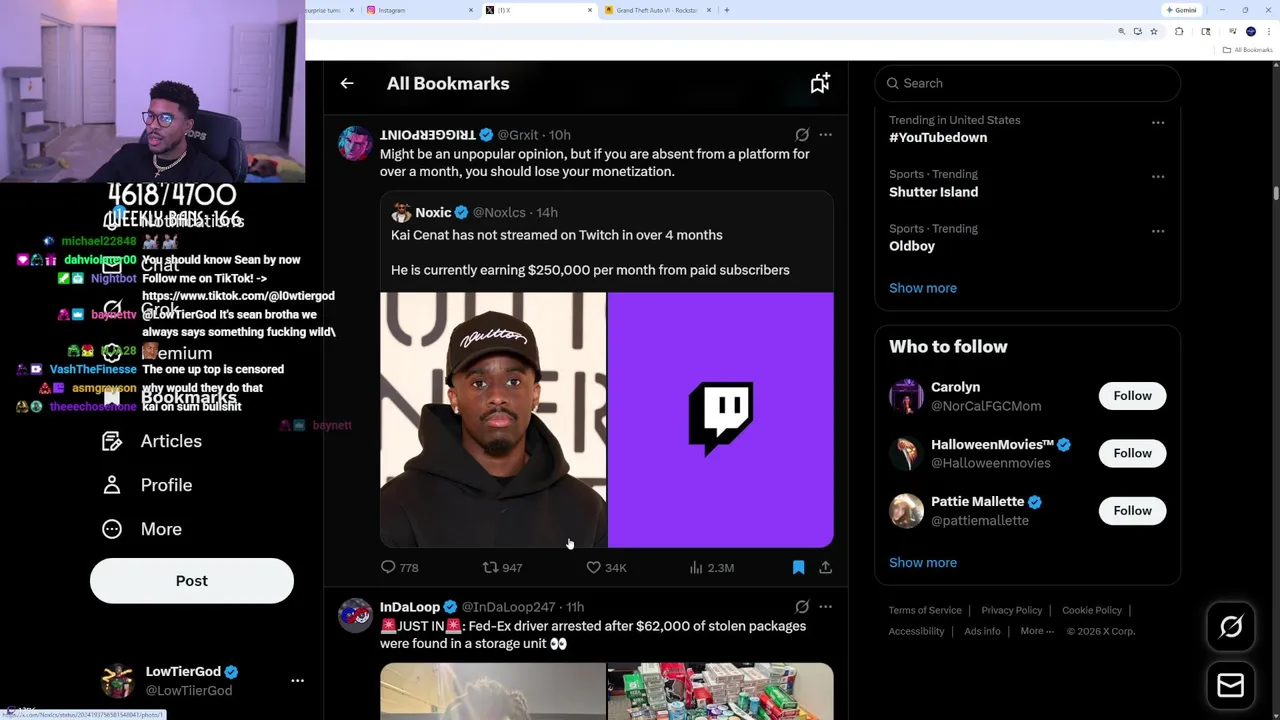Open Carolyn's profile avatar

906,396
